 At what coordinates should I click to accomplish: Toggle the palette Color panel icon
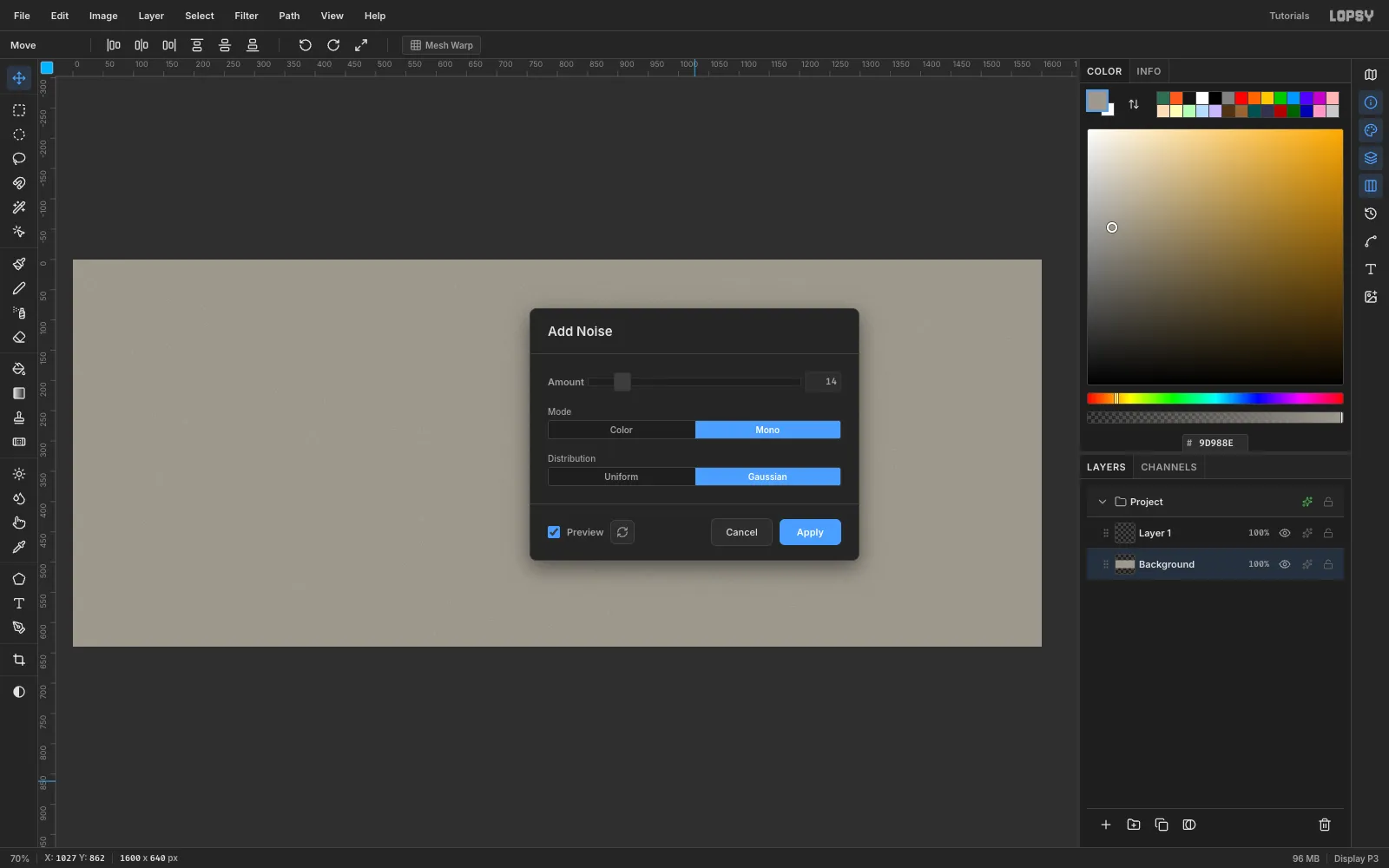[1371, 130]
